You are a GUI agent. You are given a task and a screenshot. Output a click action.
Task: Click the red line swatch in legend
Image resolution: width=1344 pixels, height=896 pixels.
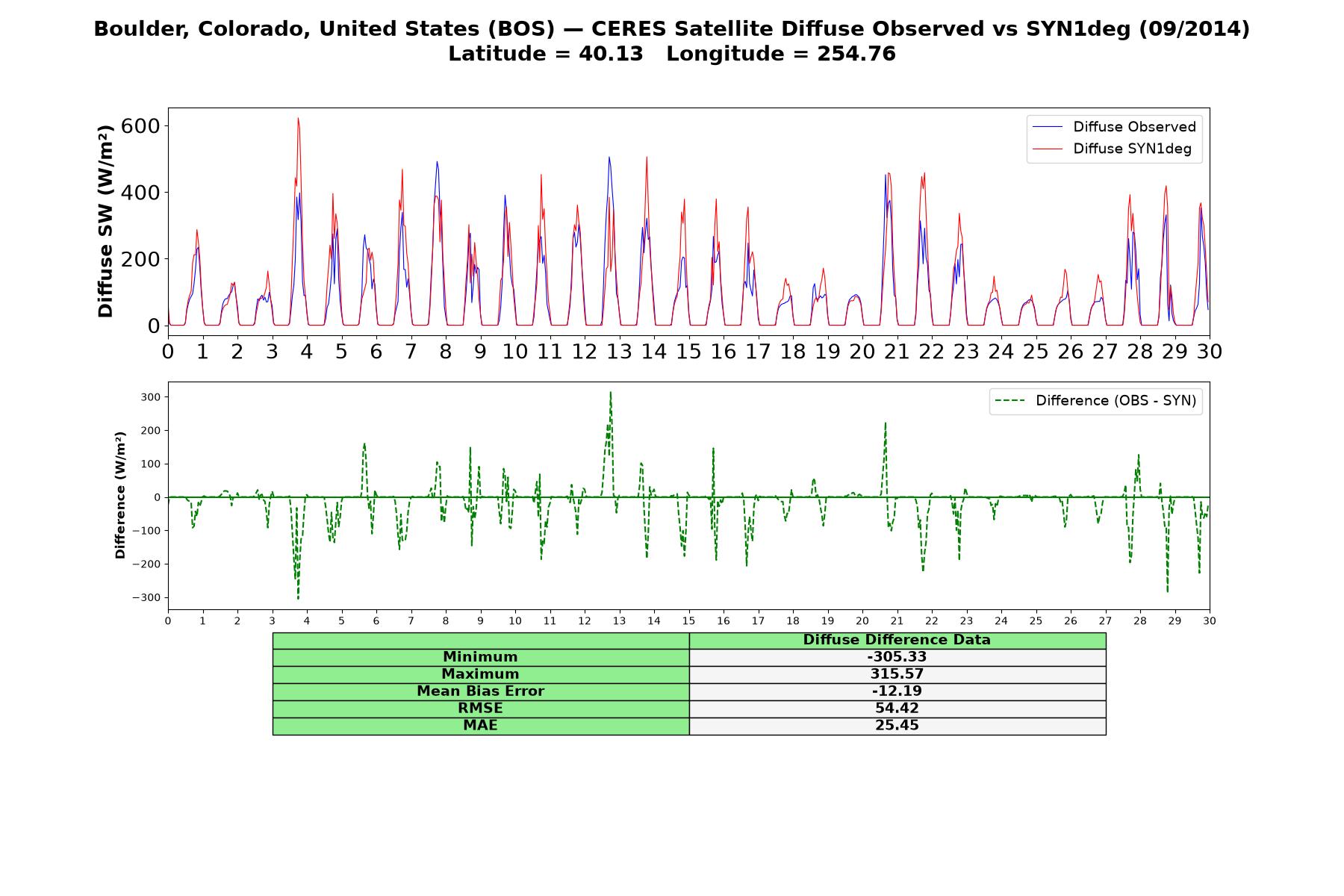(1047, 149)
